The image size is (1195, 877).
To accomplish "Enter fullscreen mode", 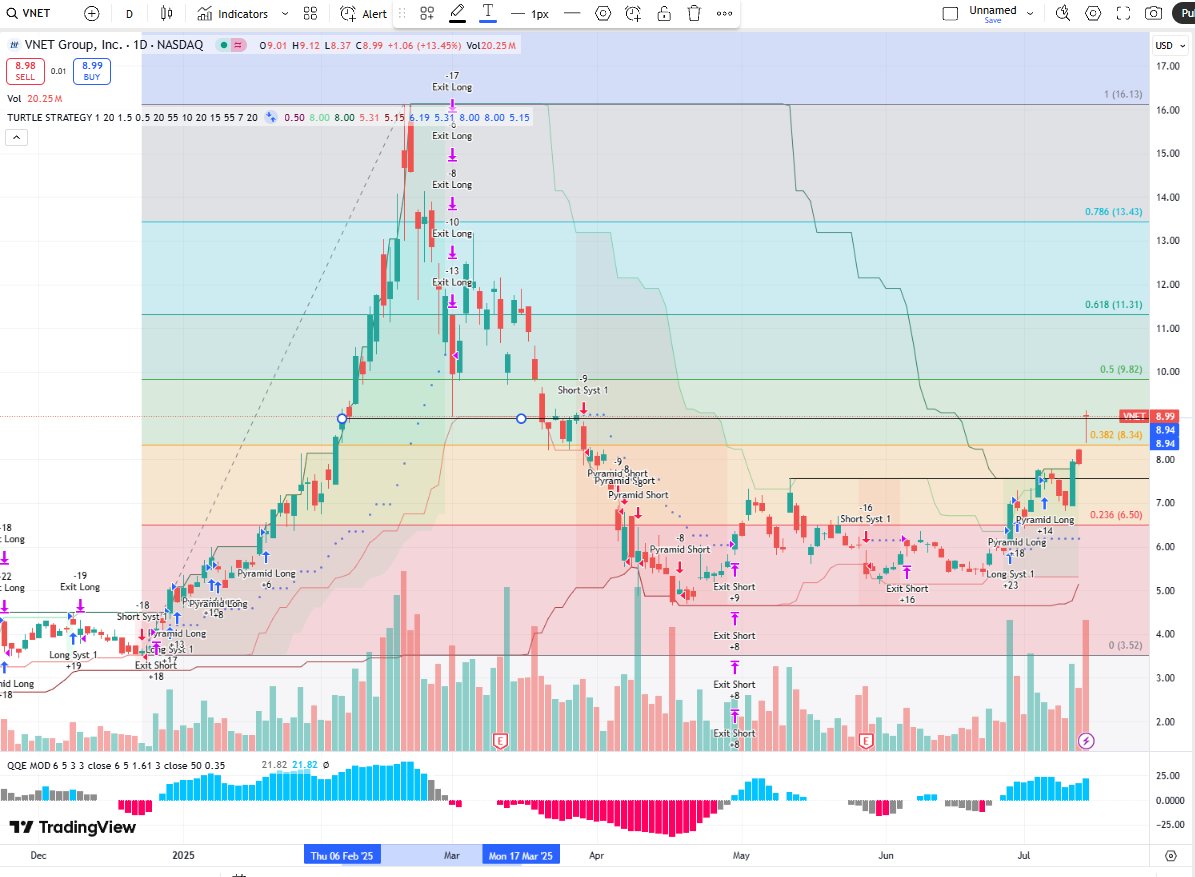I will click(x=1123, y=14).
